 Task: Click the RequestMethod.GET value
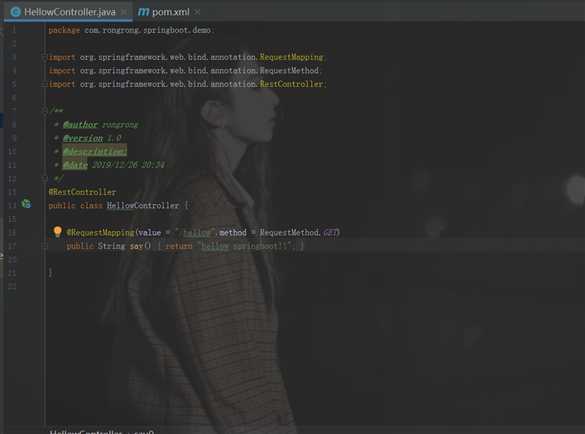click(299, 232)
